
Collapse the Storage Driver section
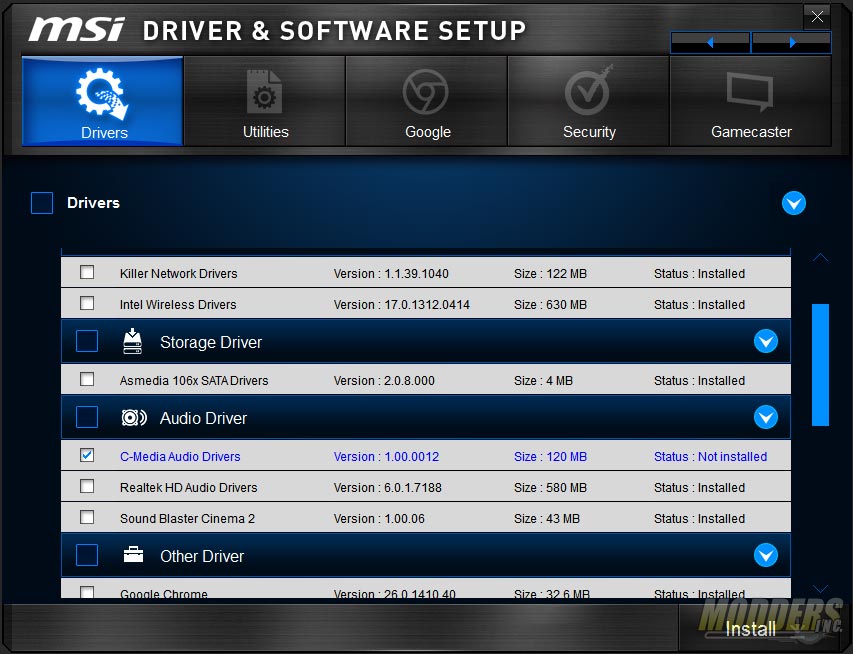pyautogui.click(x=765, y=341)
